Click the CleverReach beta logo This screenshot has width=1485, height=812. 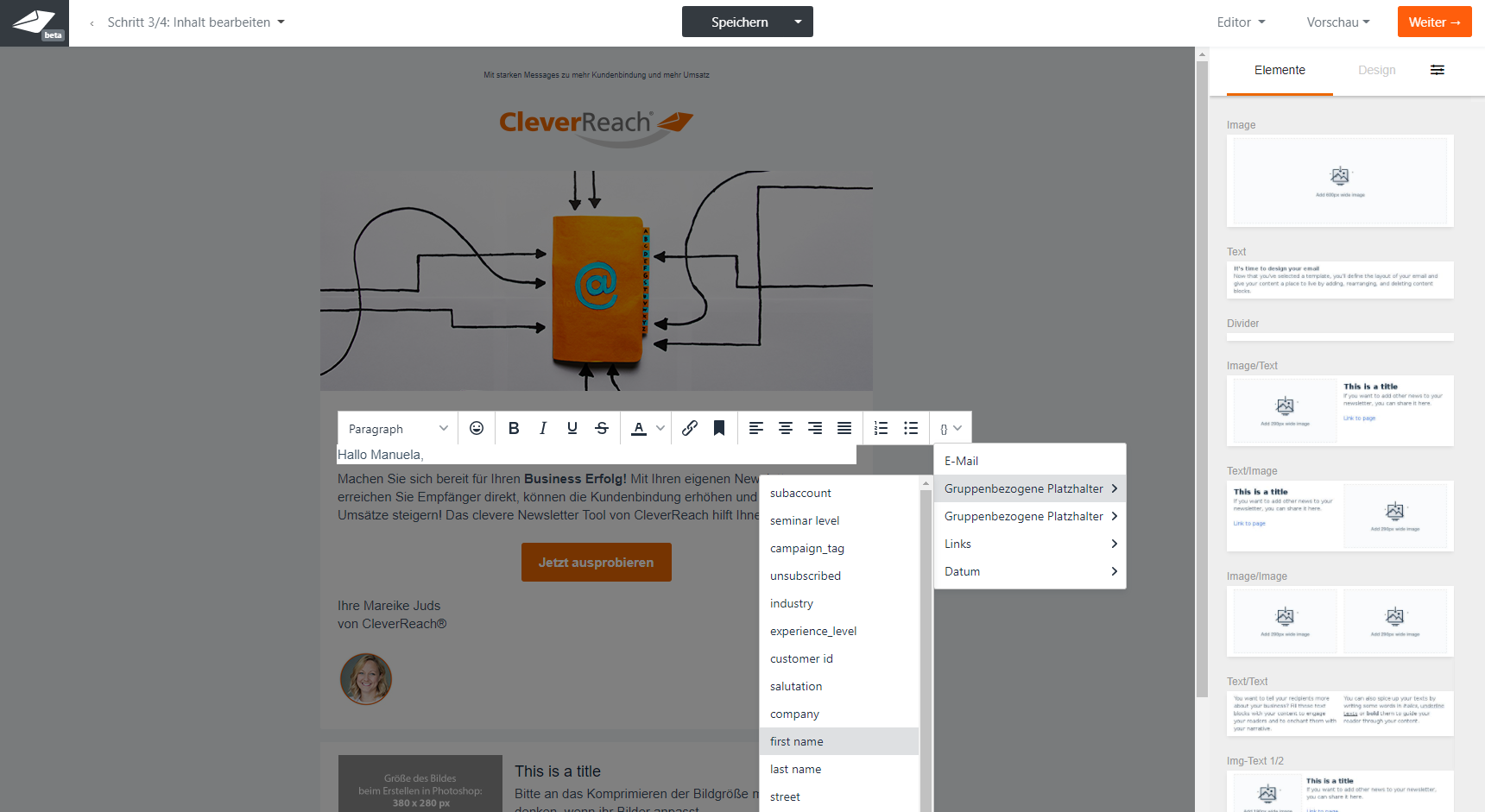(35, 23)
